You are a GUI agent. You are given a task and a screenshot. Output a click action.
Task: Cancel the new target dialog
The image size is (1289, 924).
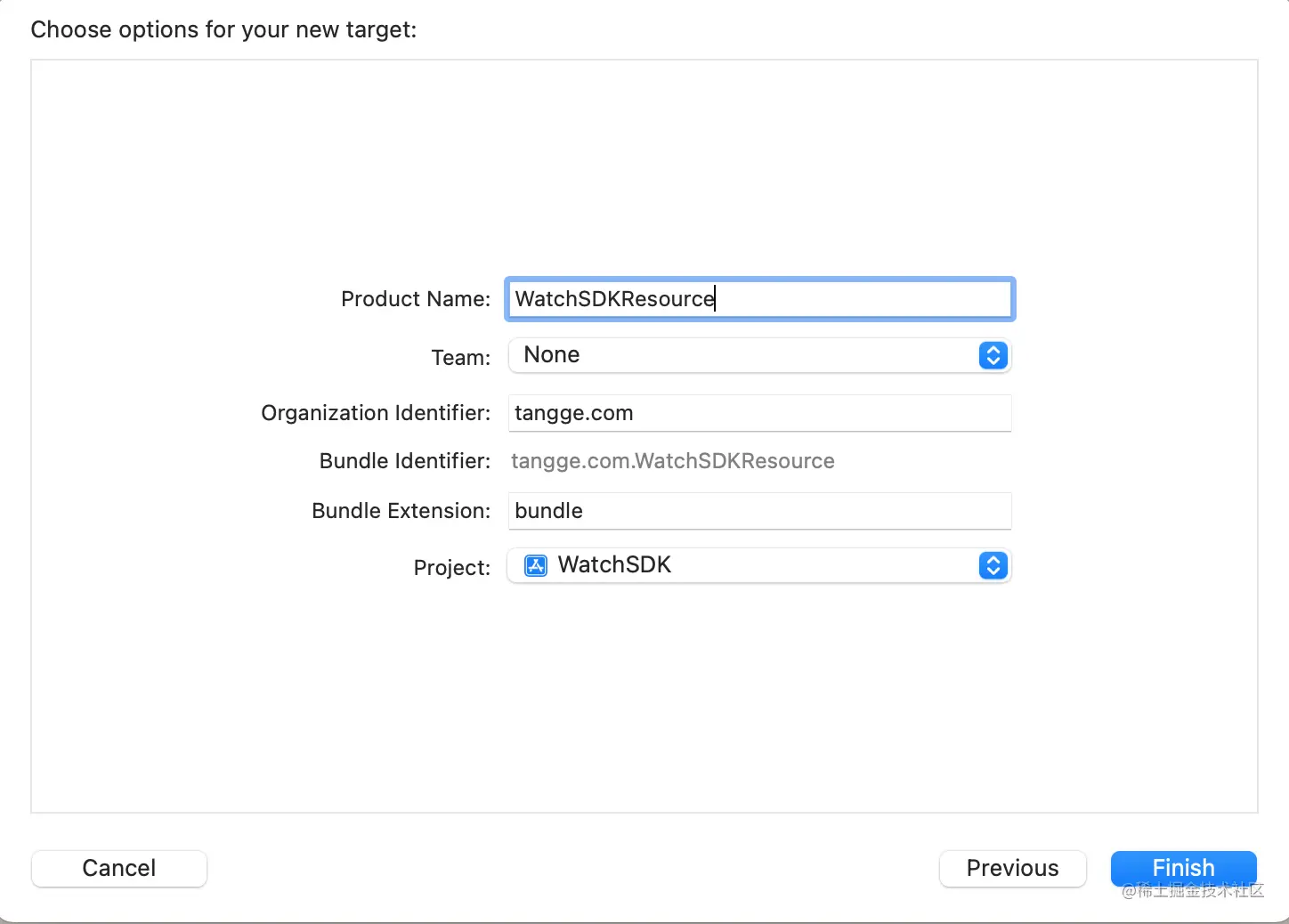pyautogui.click(x=119, y=868)
